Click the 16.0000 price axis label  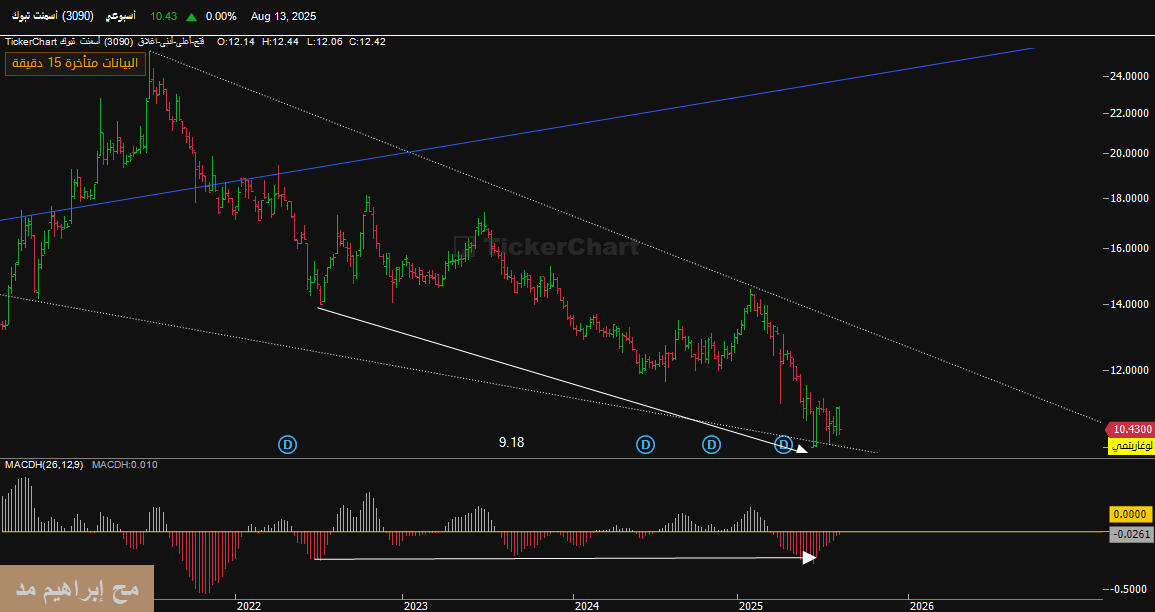coord(1128,248)
